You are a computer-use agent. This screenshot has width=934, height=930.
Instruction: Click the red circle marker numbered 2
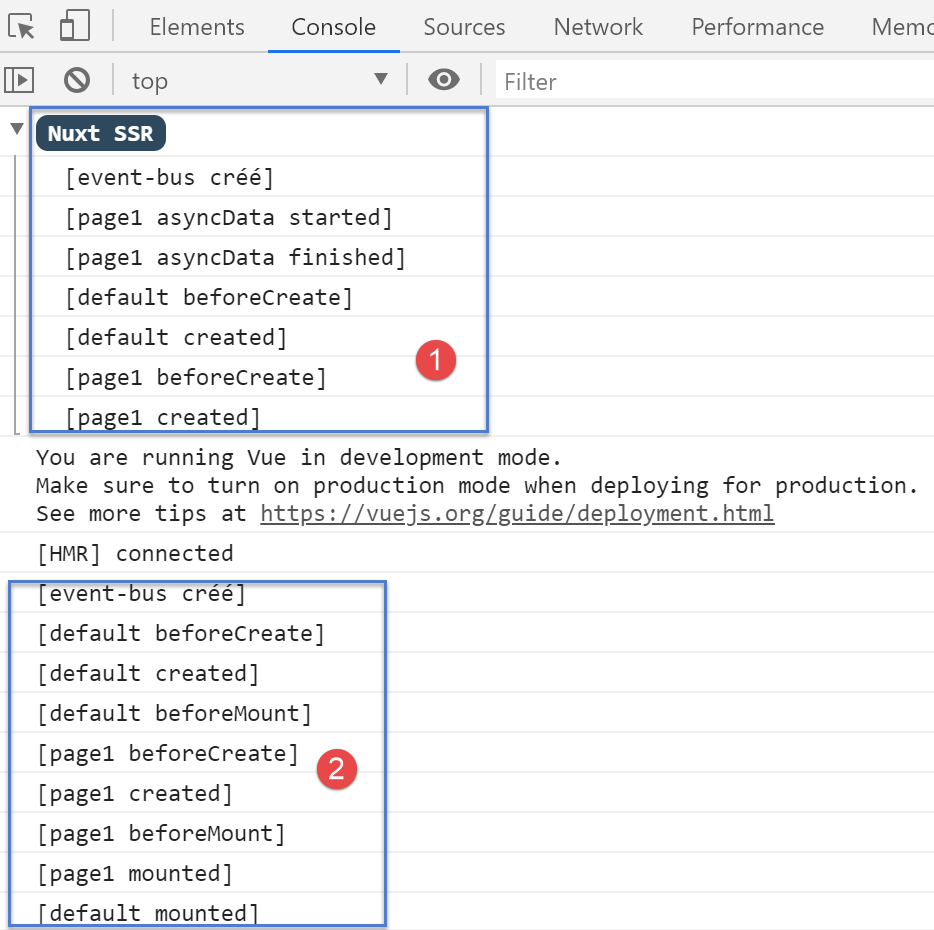coord(336,769)
